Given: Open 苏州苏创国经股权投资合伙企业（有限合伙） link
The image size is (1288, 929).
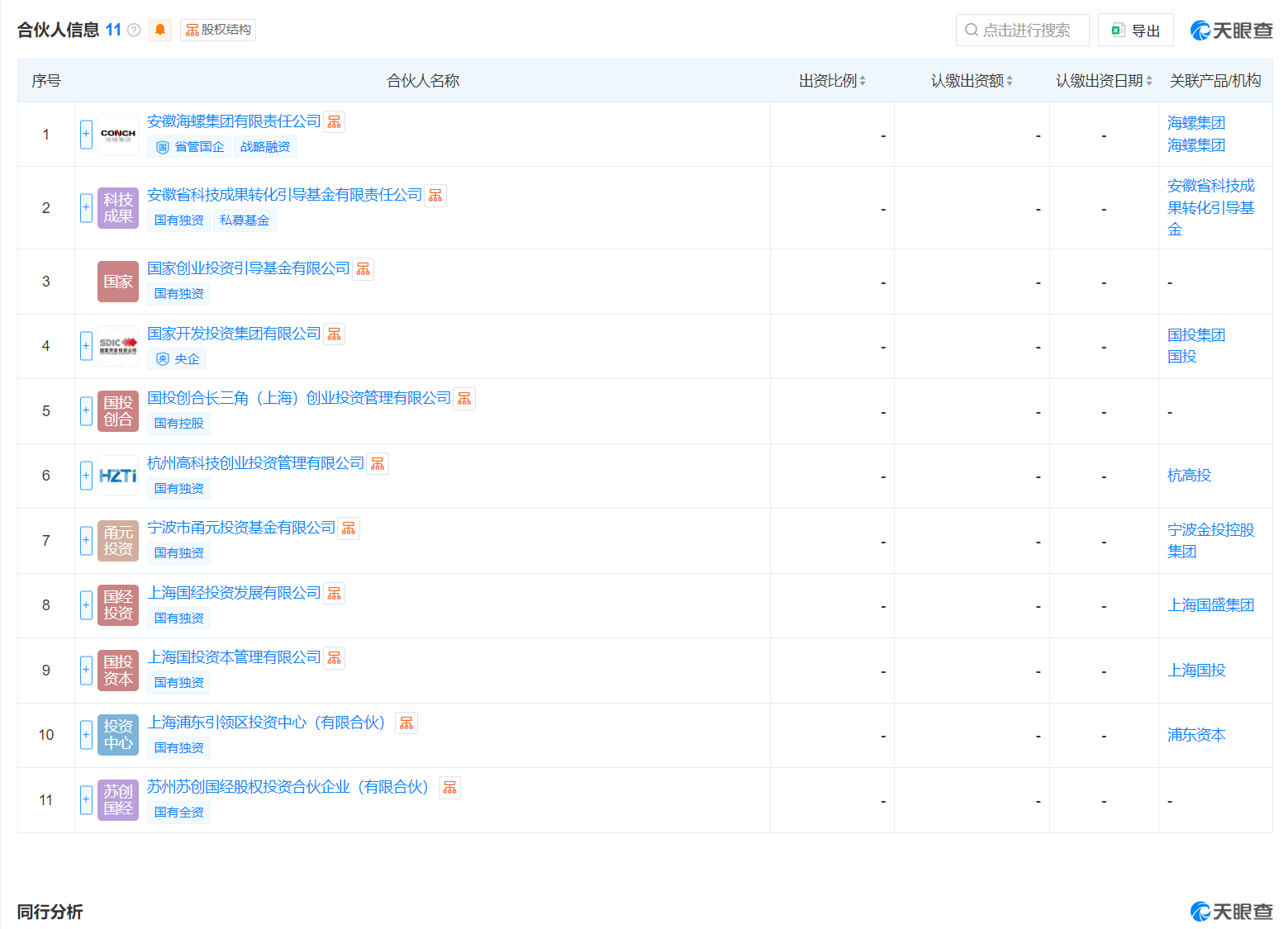Looking at the screenshot, I should 290,787.
